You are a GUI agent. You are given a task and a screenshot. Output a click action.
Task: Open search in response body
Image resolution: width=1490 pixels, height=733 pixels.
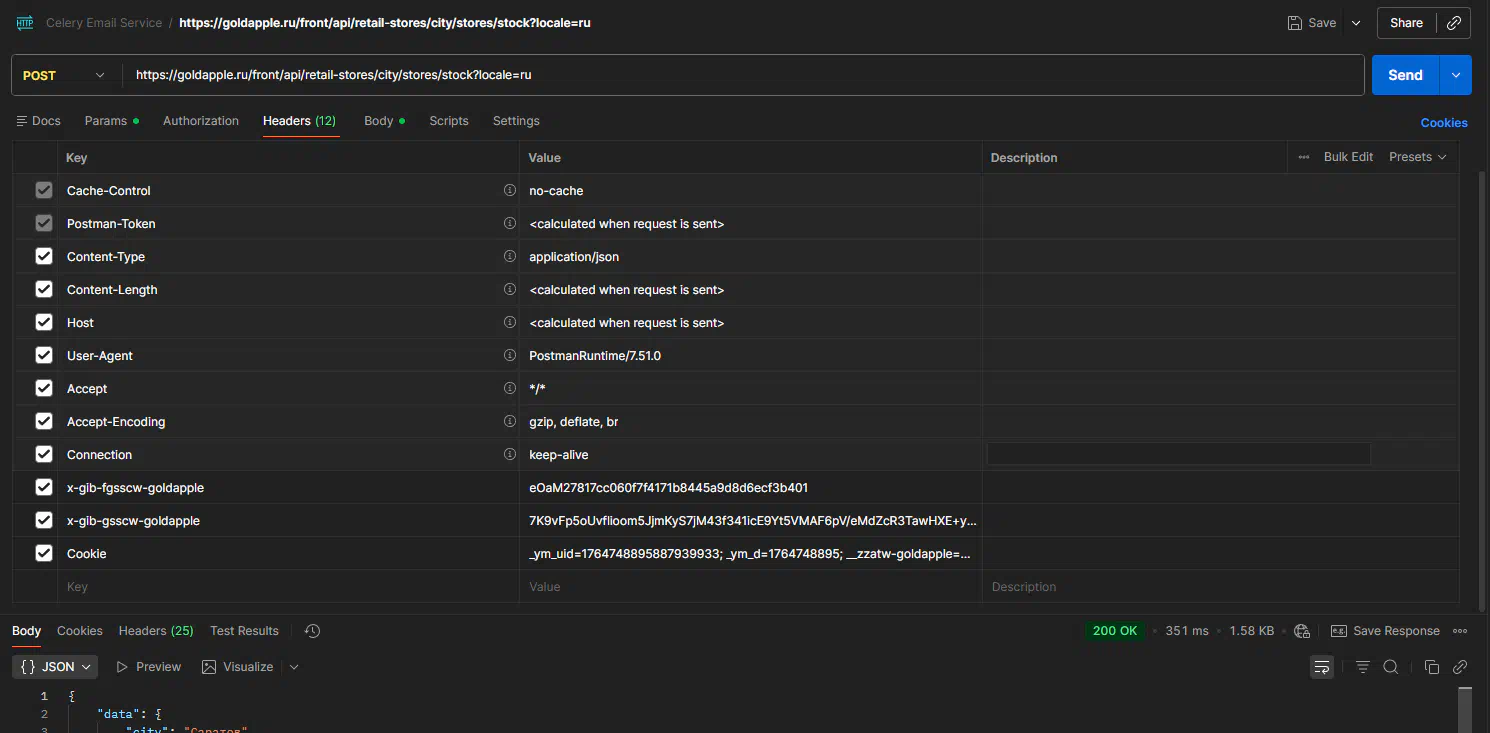(x=1391, y=667)
